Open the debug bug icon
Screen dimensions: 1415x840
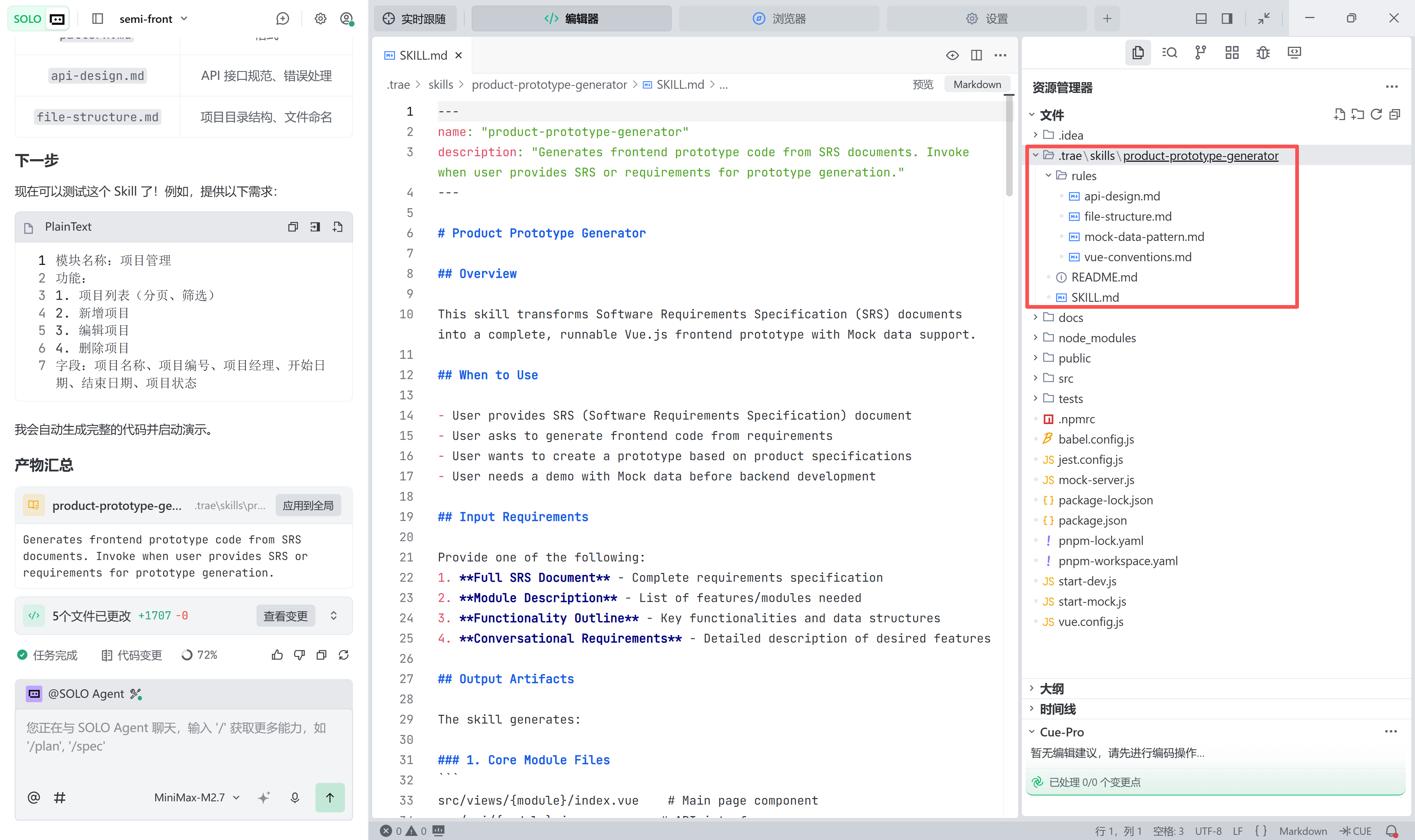1263,53
